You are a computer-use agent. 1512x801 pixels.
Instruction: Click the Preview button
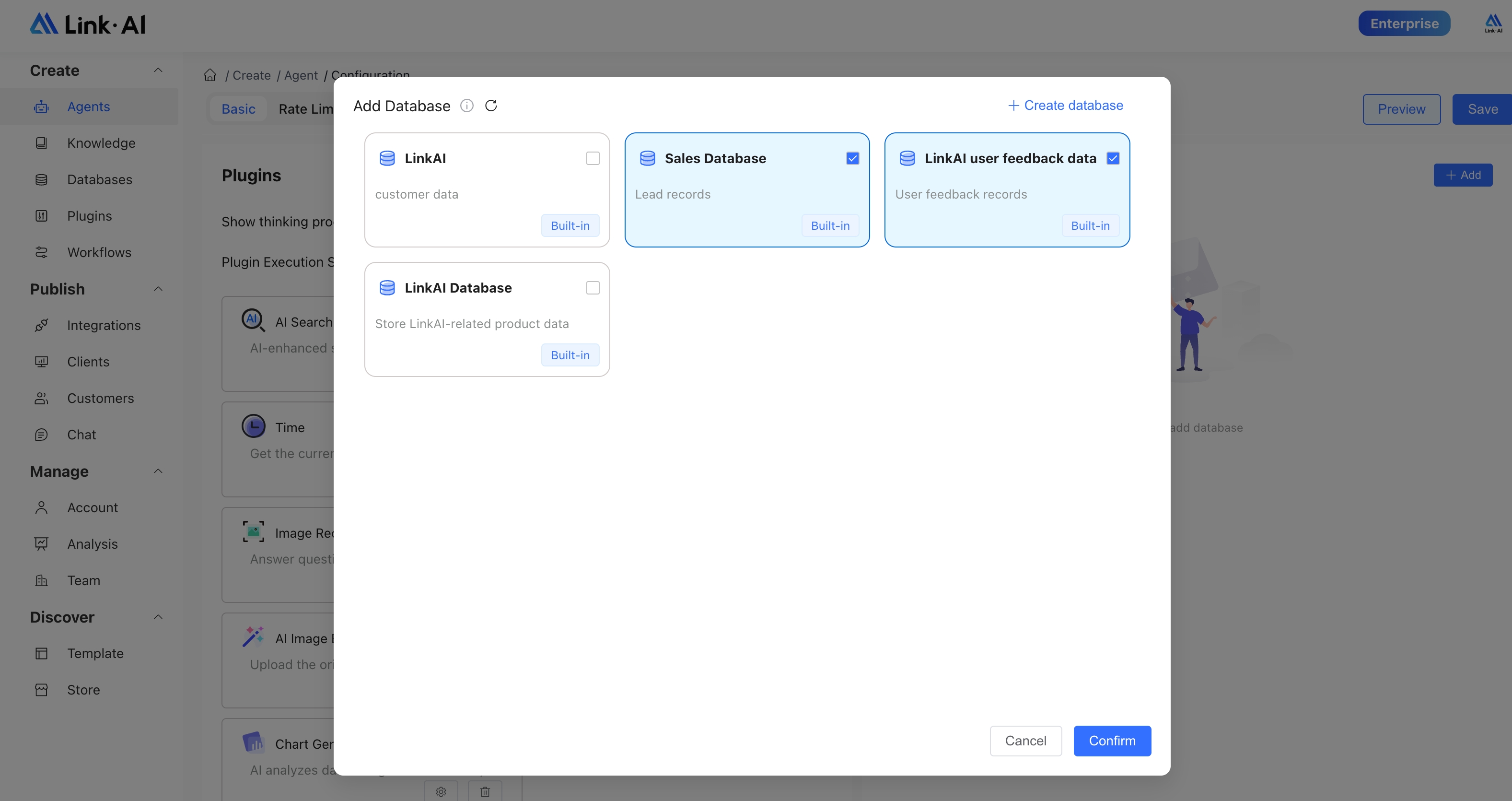pos(1401,109)
